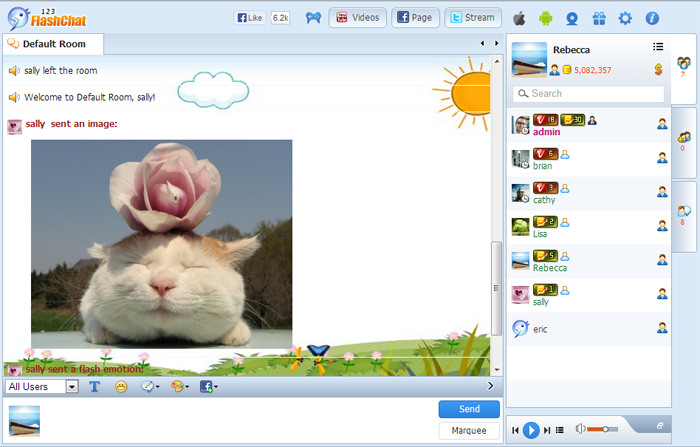700x447 pixels.
Task: Open the text font formatting tool
Action: click(x=95, y=387)
